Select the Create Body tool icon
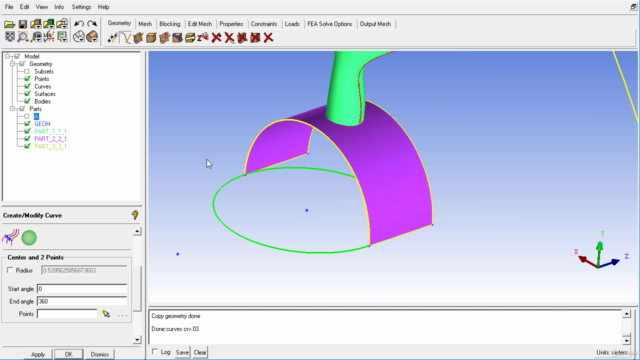Image resolution: width=640 pixels, height=360 pixels. (151, 38)
